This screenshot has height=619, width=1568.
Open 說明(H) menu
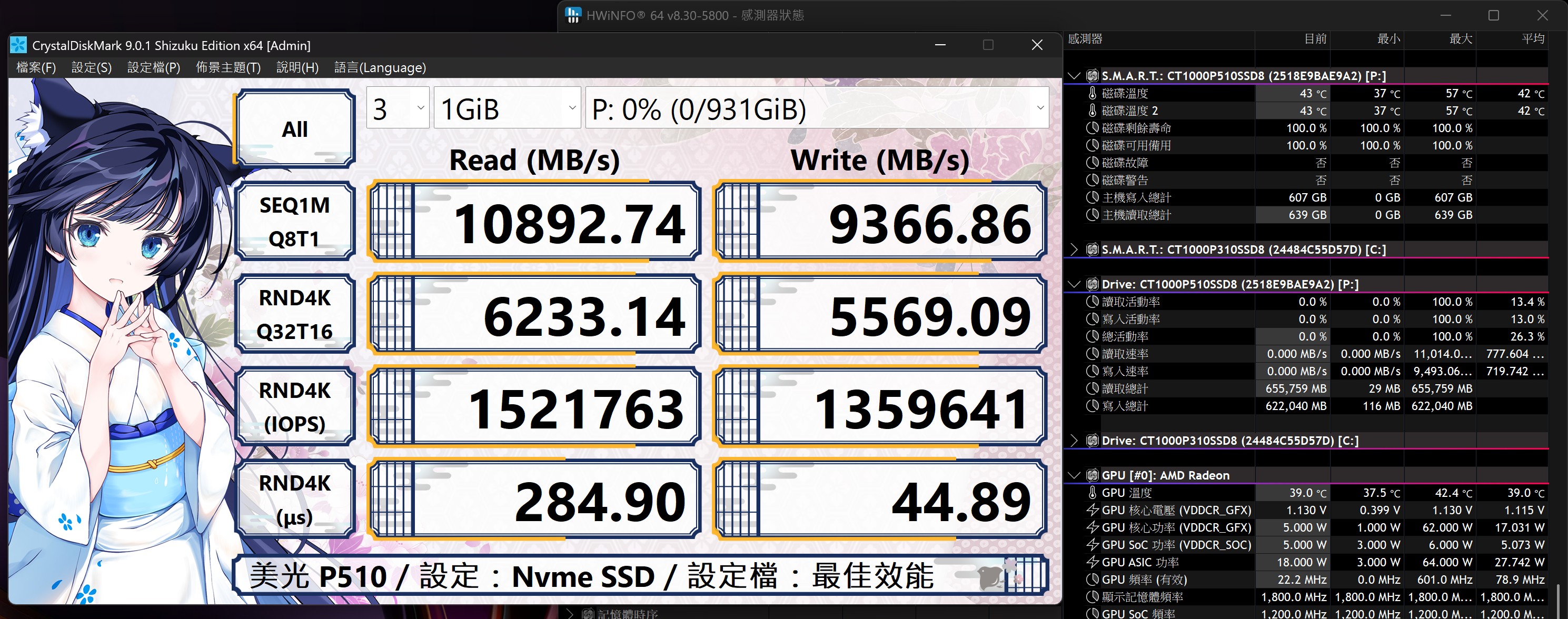click(x=297, y=67)
